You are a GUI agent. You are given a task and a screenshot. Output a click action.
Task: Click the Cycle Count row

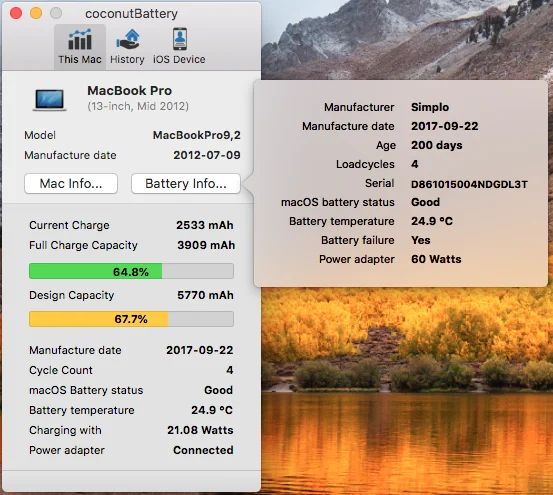pyautogui.click(x=131, y=370)
